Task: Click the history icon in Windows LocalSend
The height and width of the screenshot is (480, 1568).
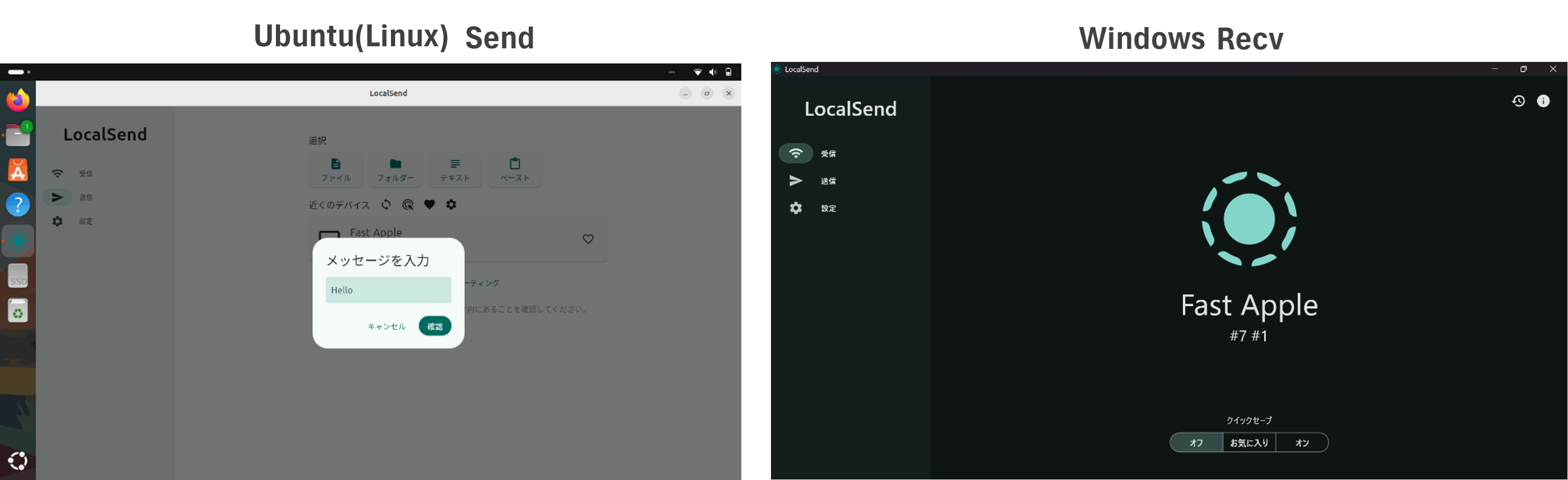Action: (x=1518, y=101)
